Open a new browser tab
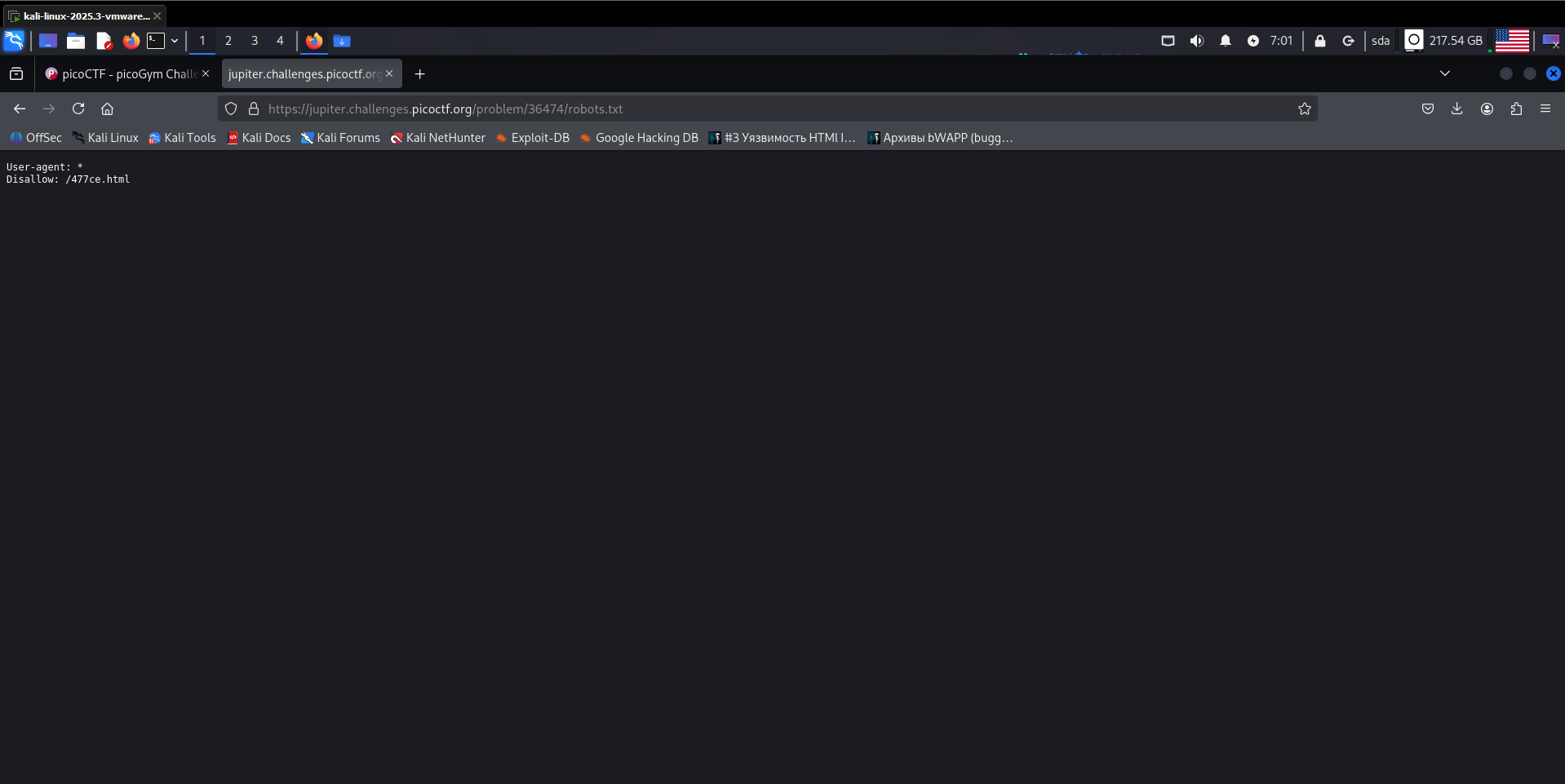This screenshot has width=1565, height=784. 419,73
